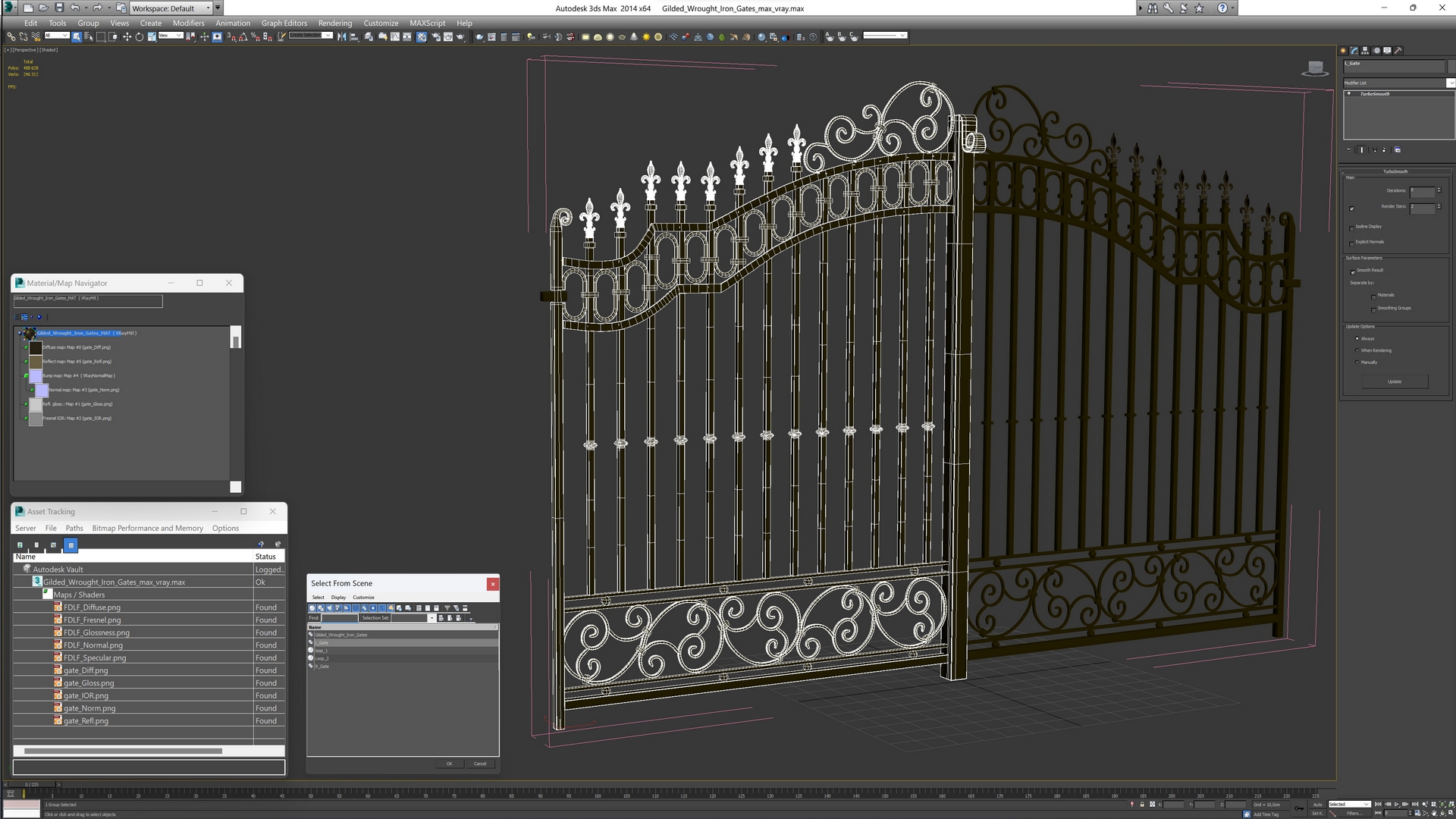Click the Save File icon
The image size is (1456, 819).
click(59, 8)
